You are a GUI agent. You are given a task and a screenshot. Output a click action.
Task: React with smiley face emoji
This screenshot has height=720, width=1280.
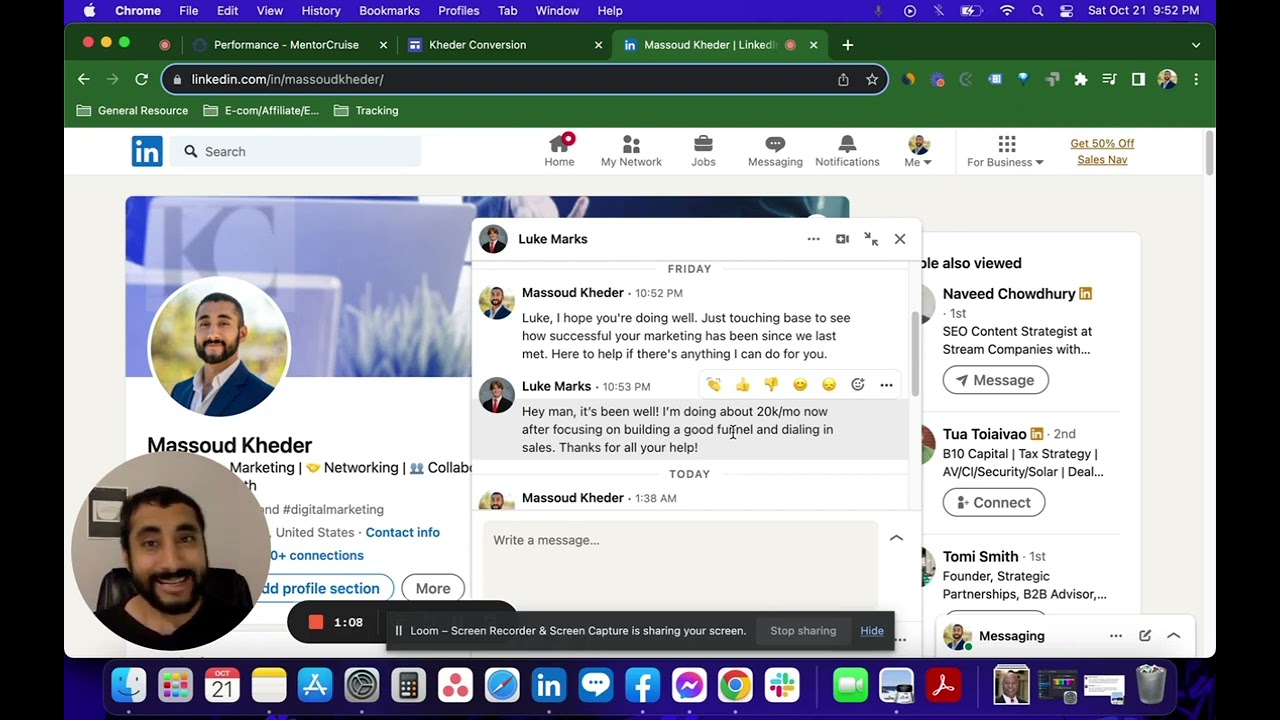(x=800, y=385)
